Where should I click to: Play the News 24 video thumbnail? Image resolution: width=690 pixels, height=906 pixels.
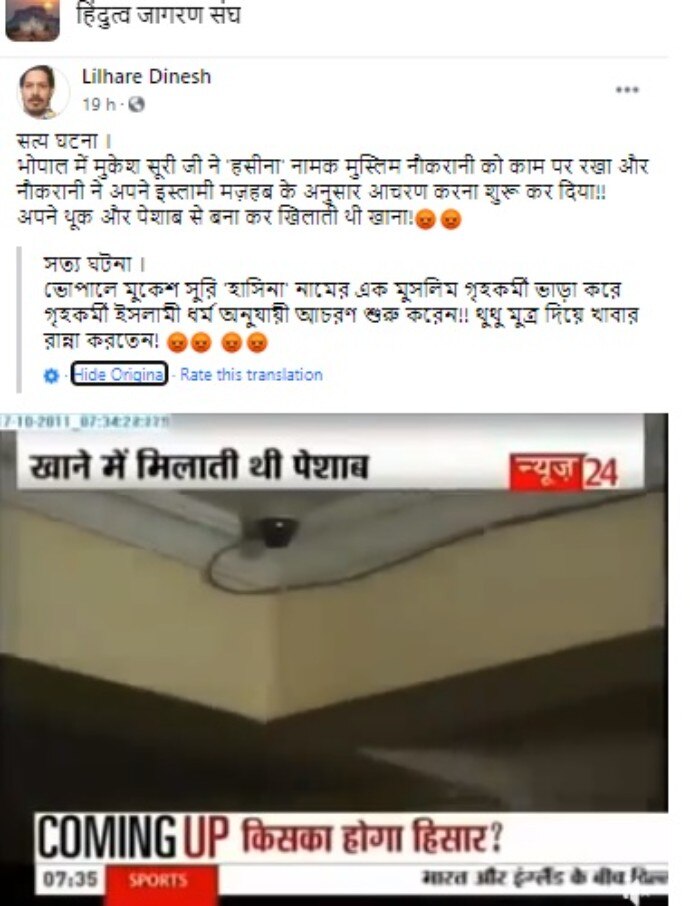(x=334, y=659)
